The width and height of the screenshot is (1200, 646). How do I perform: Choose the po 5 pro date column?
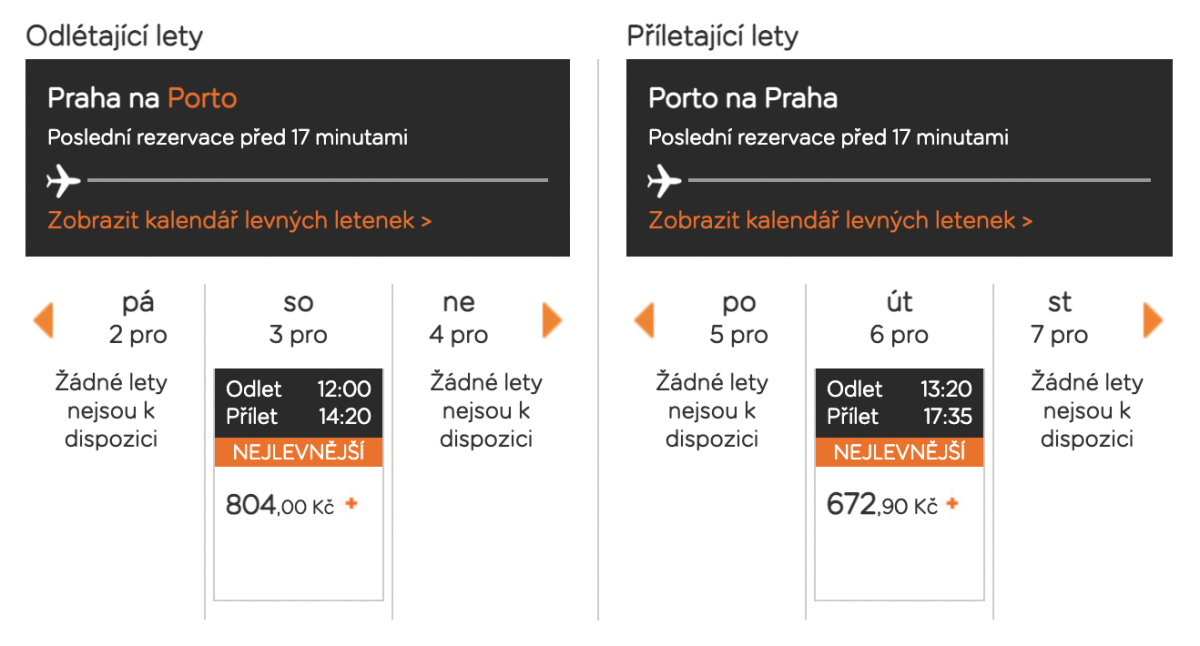(x=739, y=318)
